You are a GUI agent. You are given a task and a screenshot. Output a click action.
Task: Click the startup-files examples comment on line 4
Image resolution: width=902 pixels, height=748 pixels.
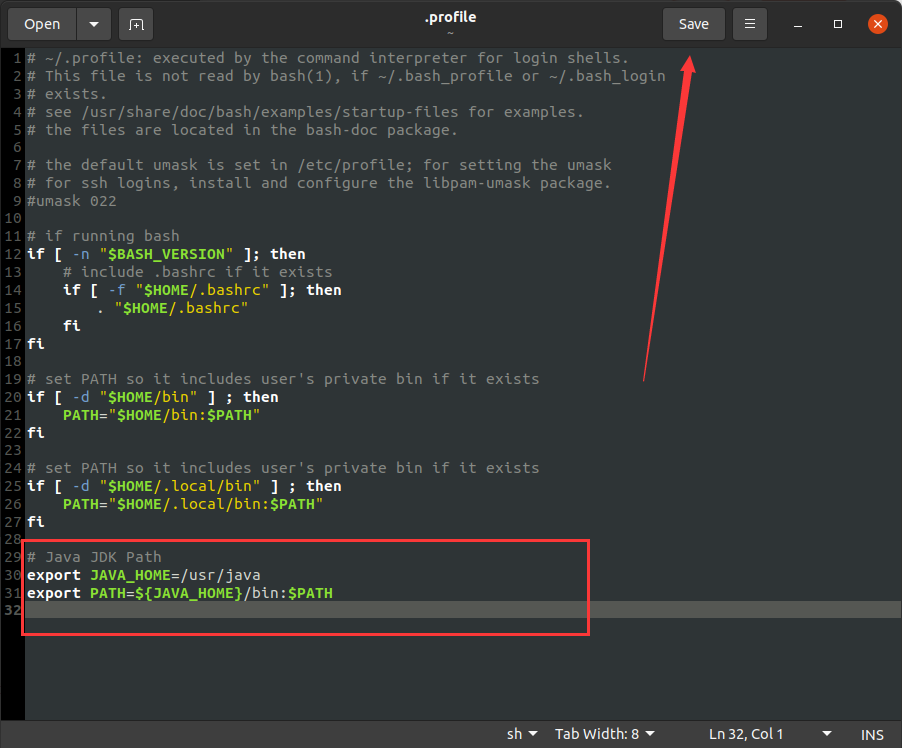tap(305, 112)
